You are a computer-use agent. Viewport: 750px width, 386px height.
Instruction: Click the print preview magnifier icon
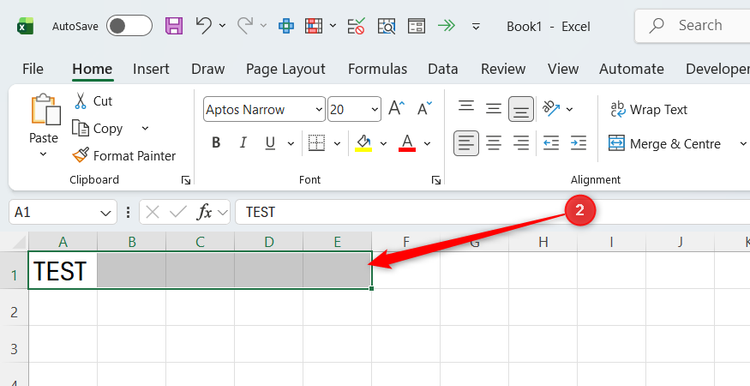[x=386, y=26]
